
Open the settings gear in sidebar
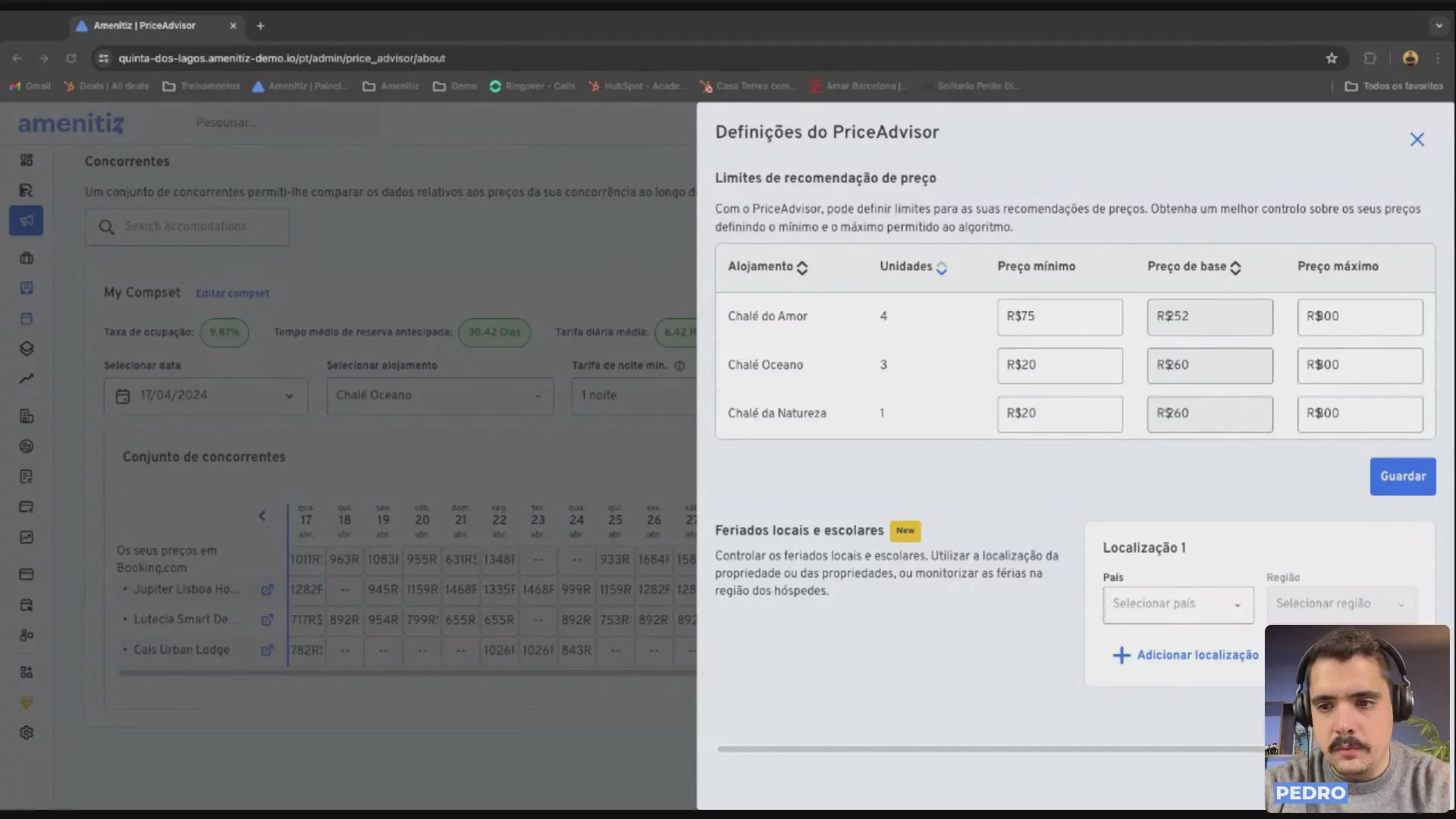pos(27,733)
